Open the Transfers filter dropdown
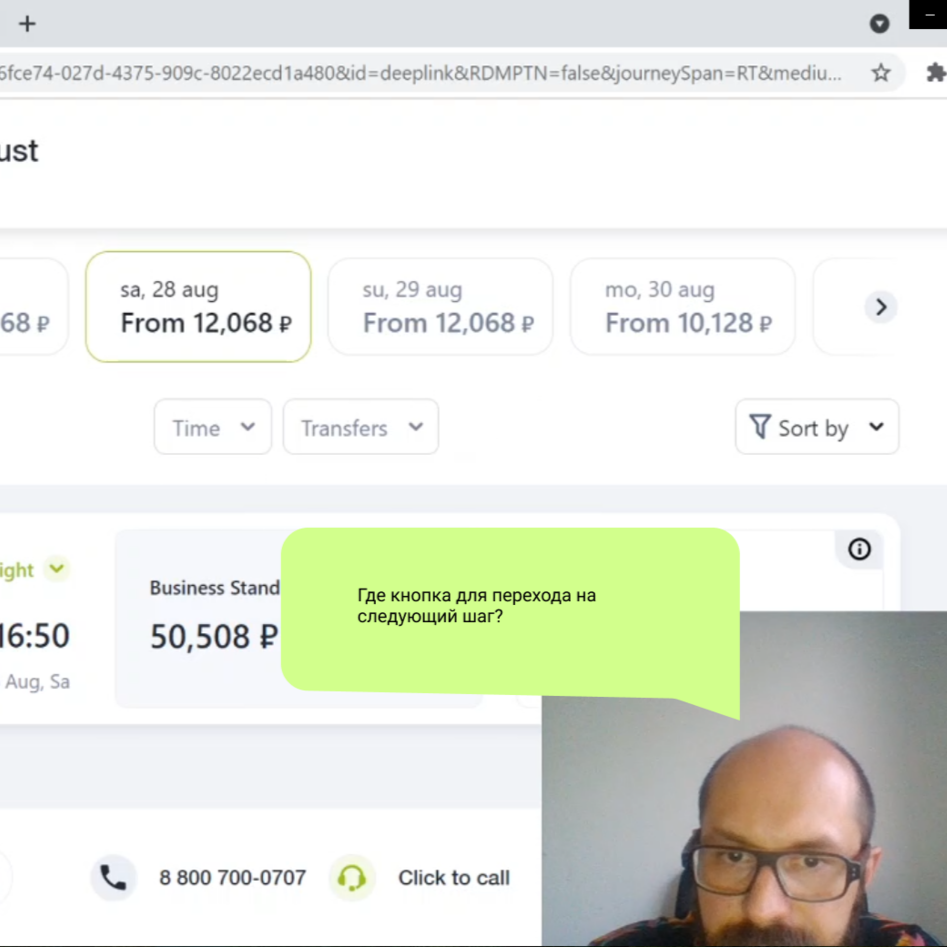 click(361, 427)
